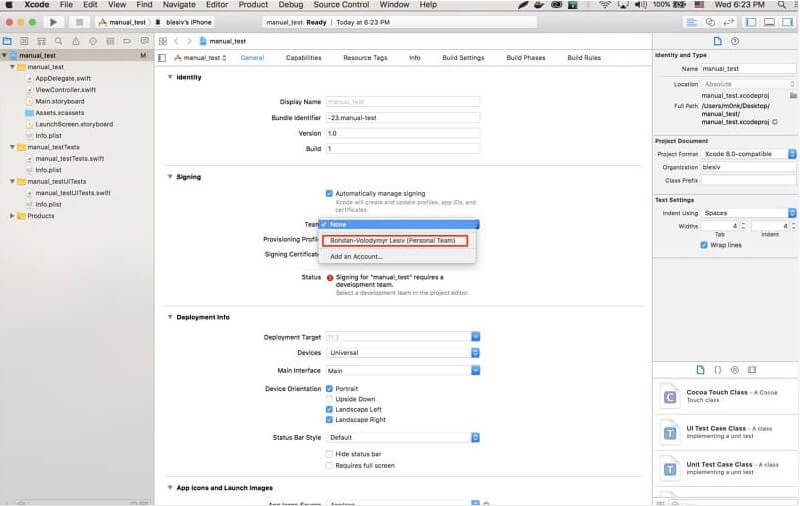Choose Add an Account… from the team list
Viewport: 800px width, 506px height.
356,257
